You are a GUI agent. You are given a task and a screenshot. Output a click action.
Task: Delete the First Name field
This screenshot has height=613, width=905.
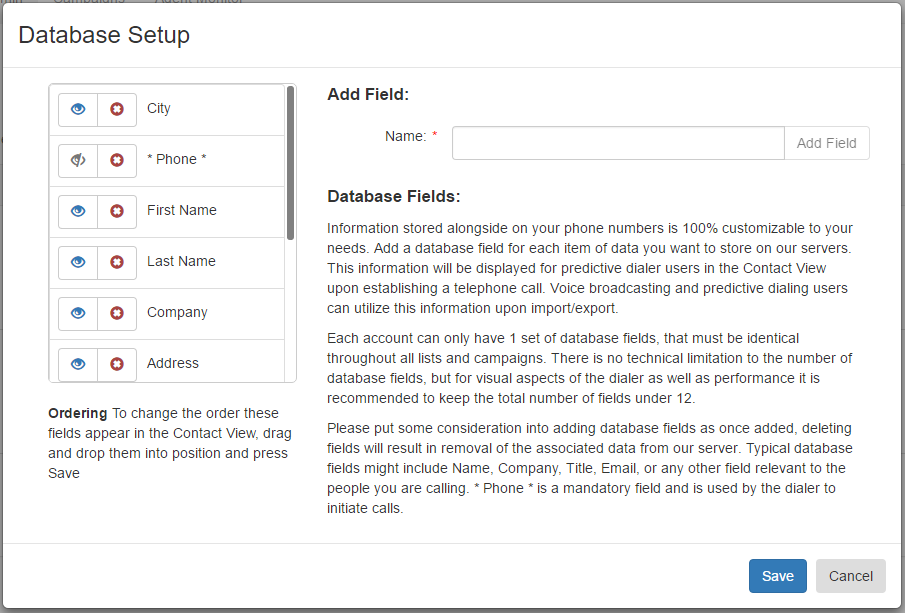click(x=117, y=211)
